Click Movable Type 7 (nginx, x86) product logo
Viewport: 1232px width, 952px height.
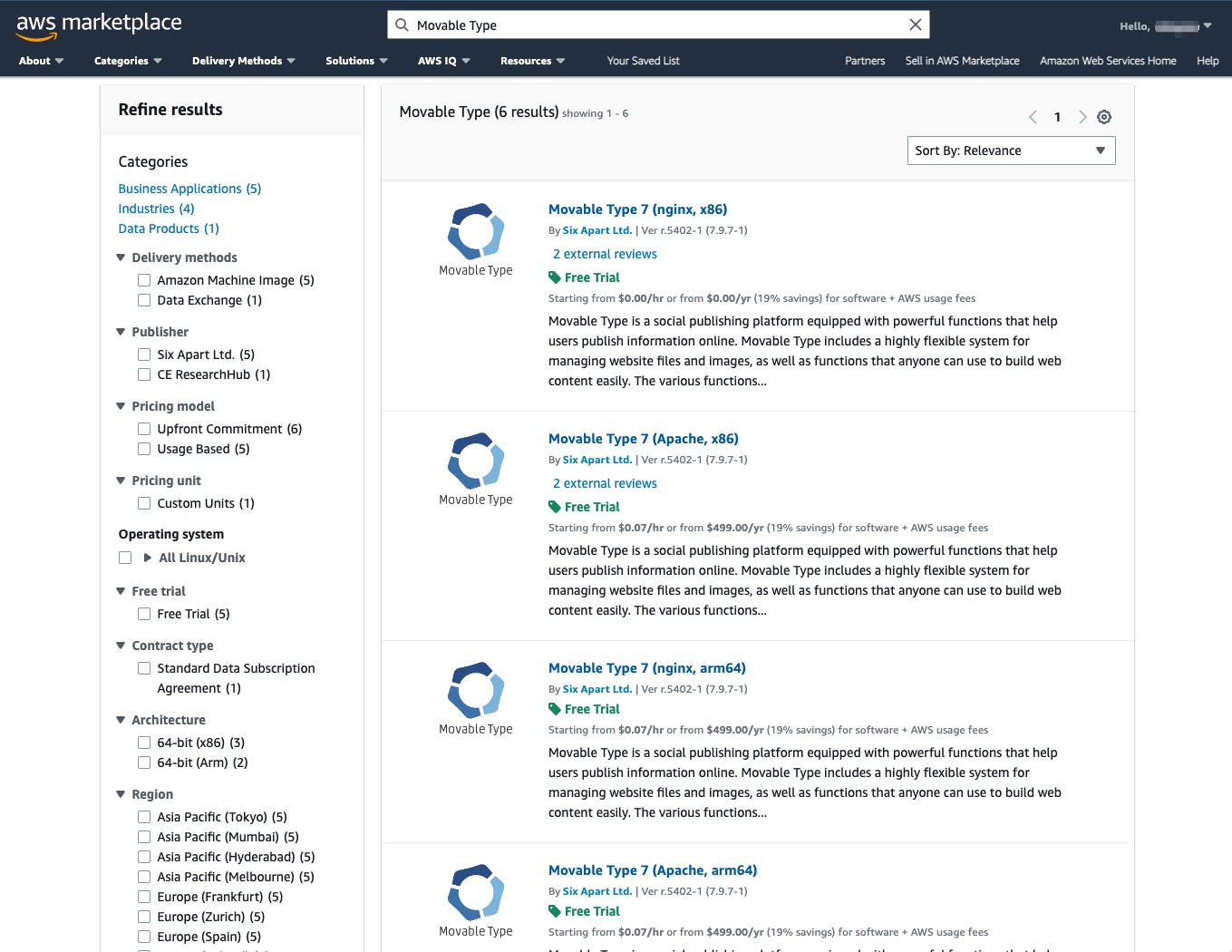(x=475, y=231)
